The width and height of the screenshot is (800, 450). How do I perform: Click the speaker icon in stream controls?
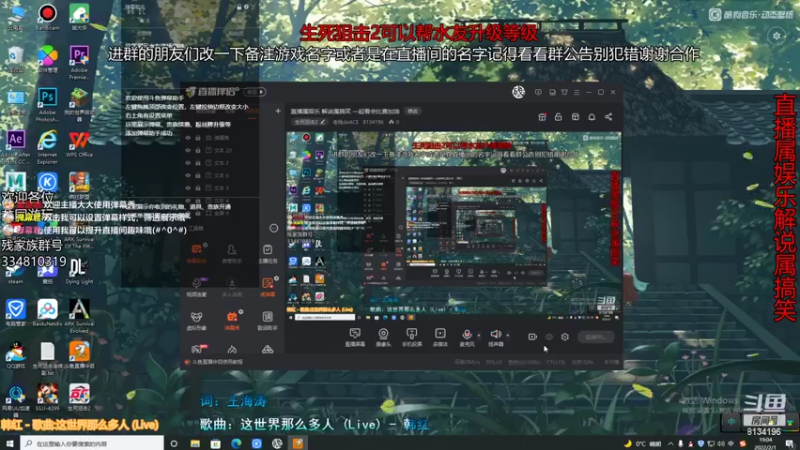point(495,334)
